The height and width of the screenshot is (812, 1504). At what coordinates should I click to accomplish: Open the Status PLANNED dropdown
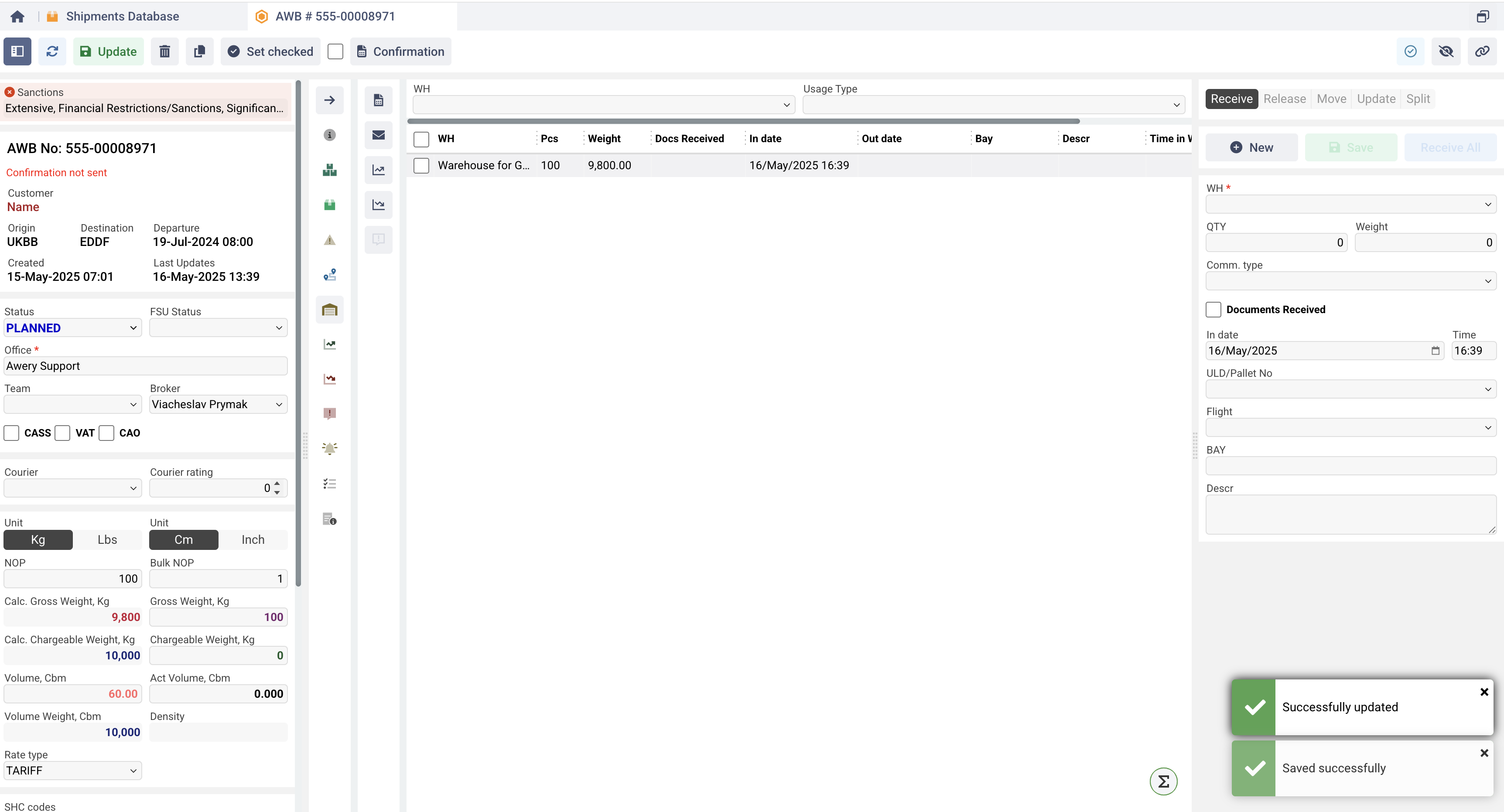point(72,328)
